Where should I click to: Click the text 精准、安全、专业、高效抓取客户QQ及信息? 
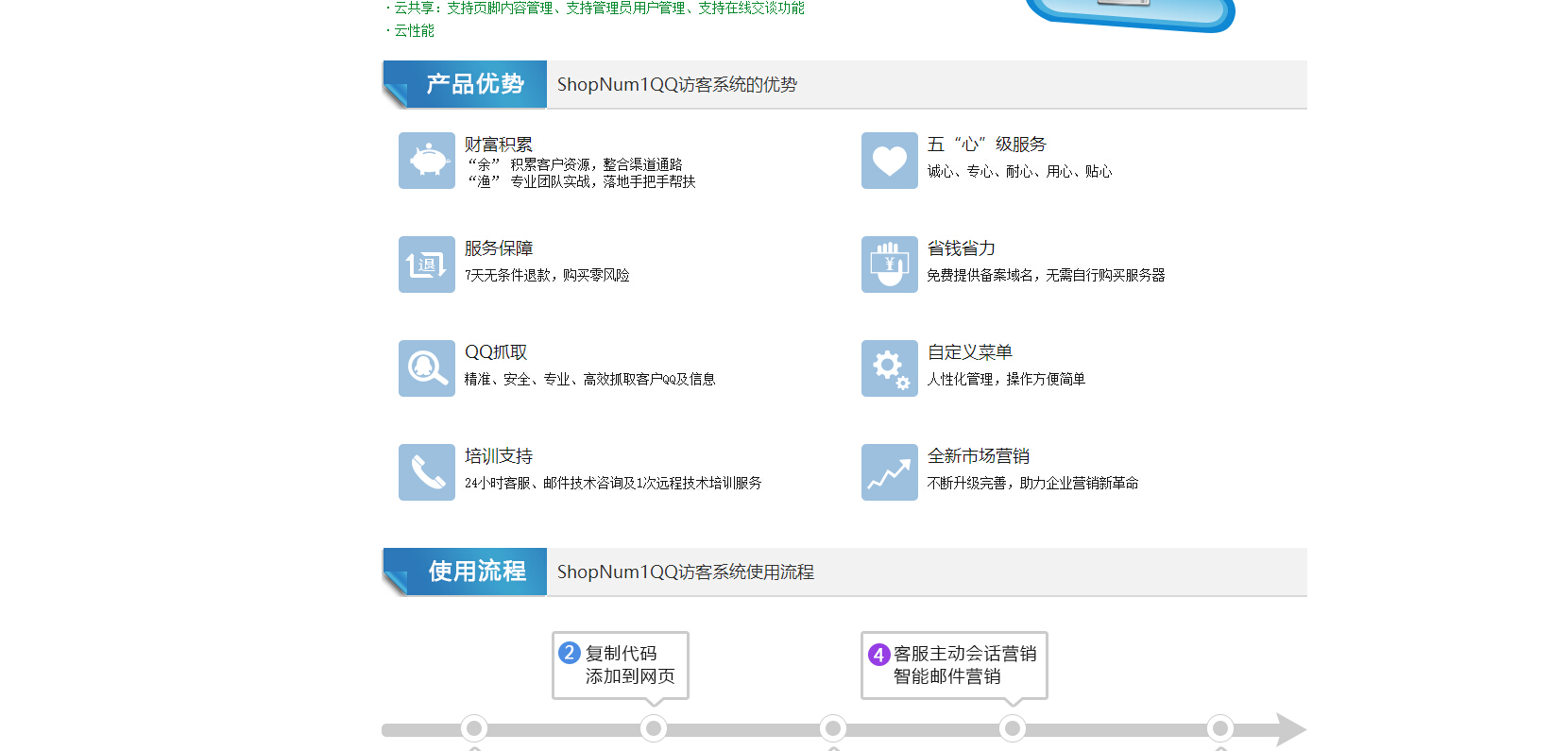[589, 379]
